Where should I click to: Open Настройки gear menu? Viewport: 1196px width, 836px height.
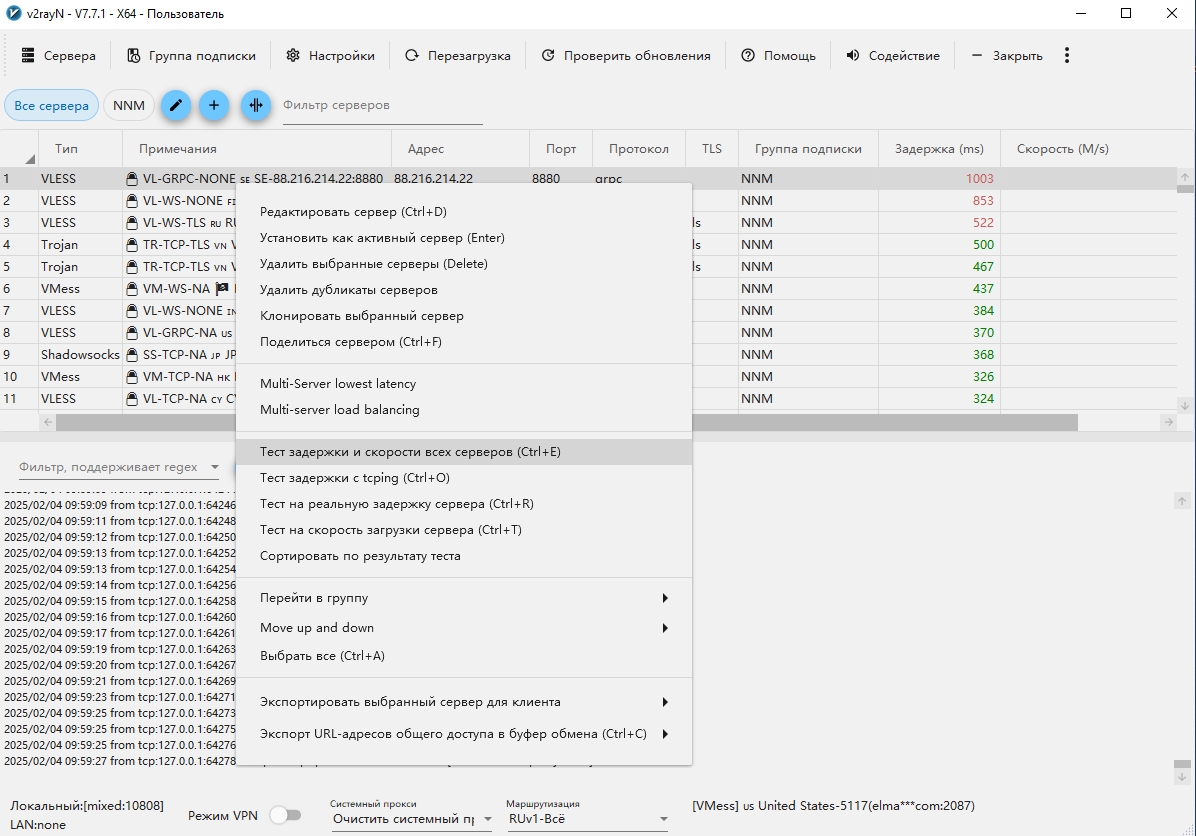(x=330, y=56)
